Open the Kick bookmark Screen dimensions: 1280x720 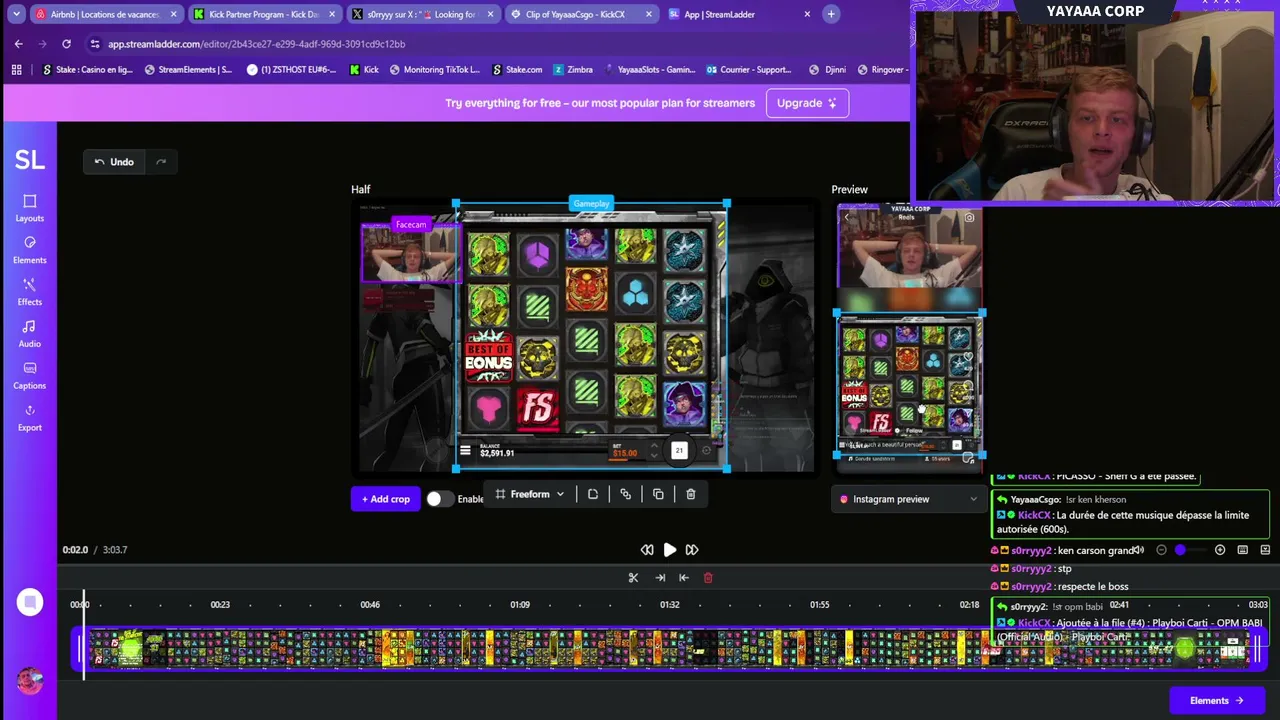pyautogui.click(x=364, y=70)
